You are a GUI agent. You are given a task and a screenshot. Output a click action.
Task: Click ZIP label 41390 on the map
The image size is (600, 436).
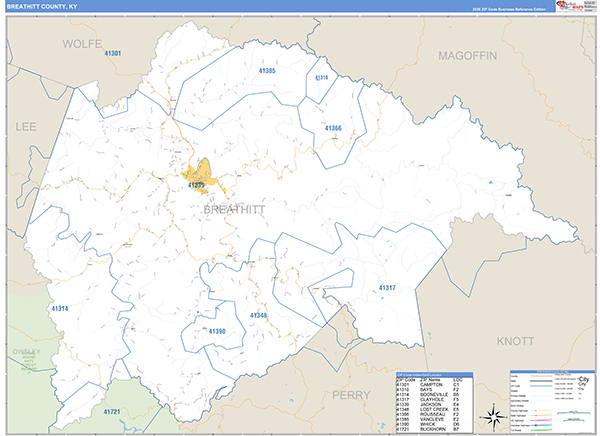click(217, 331)
